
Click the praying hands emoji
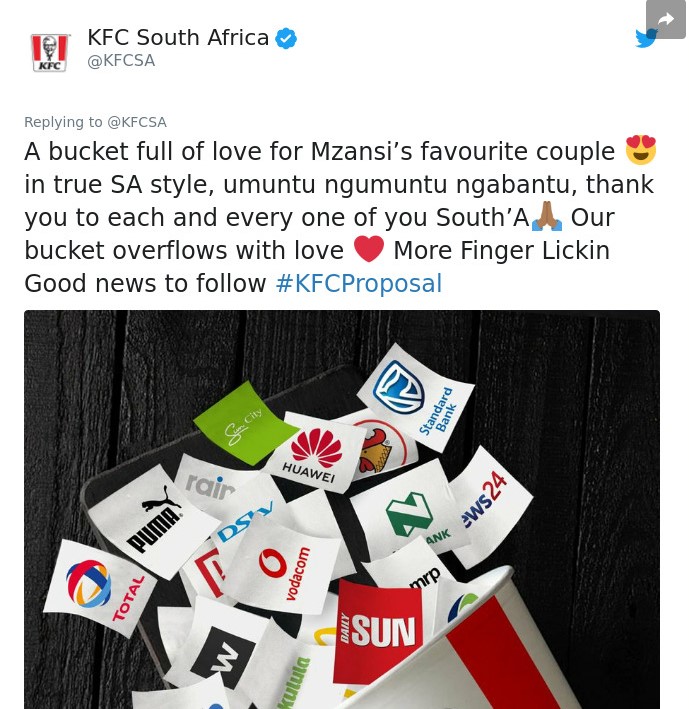tap(547, 216)
